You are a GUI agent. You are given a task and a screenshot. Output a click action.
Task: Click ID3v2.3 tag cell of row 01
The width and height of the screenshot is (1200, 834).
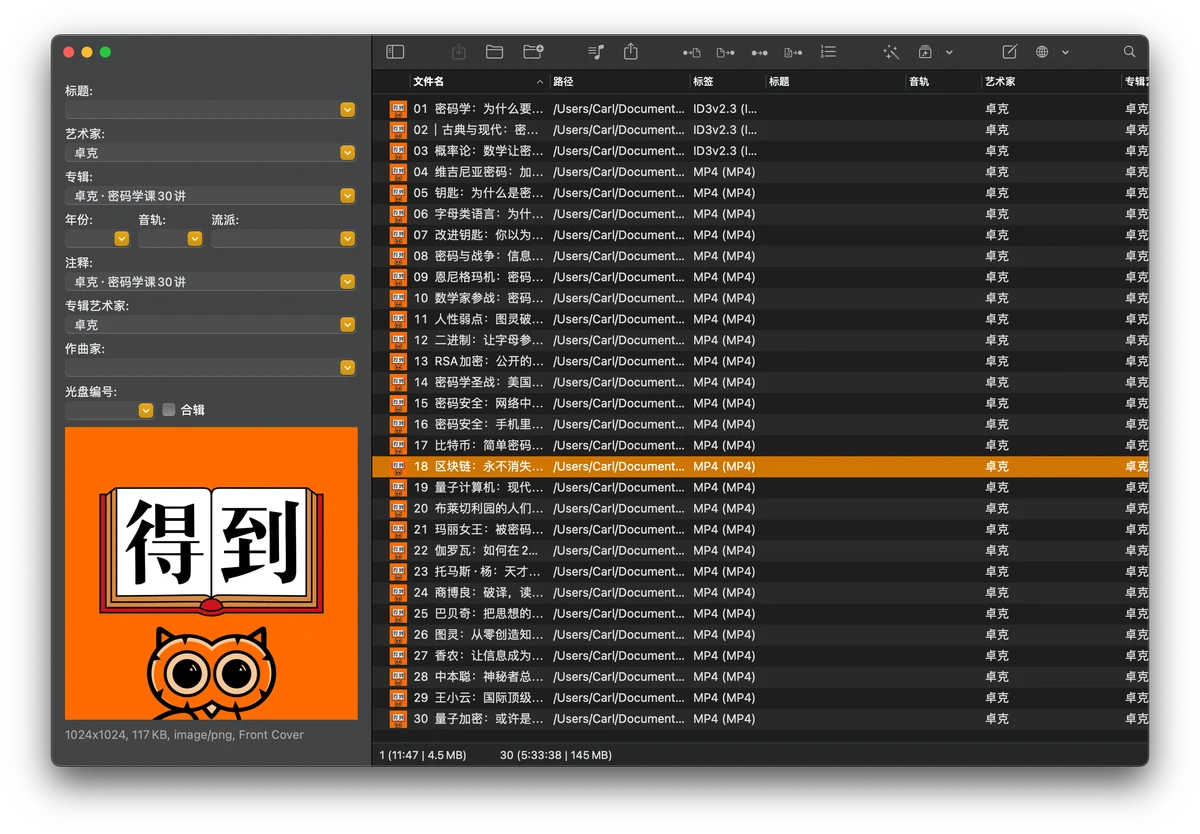click(x=725, y=109)
